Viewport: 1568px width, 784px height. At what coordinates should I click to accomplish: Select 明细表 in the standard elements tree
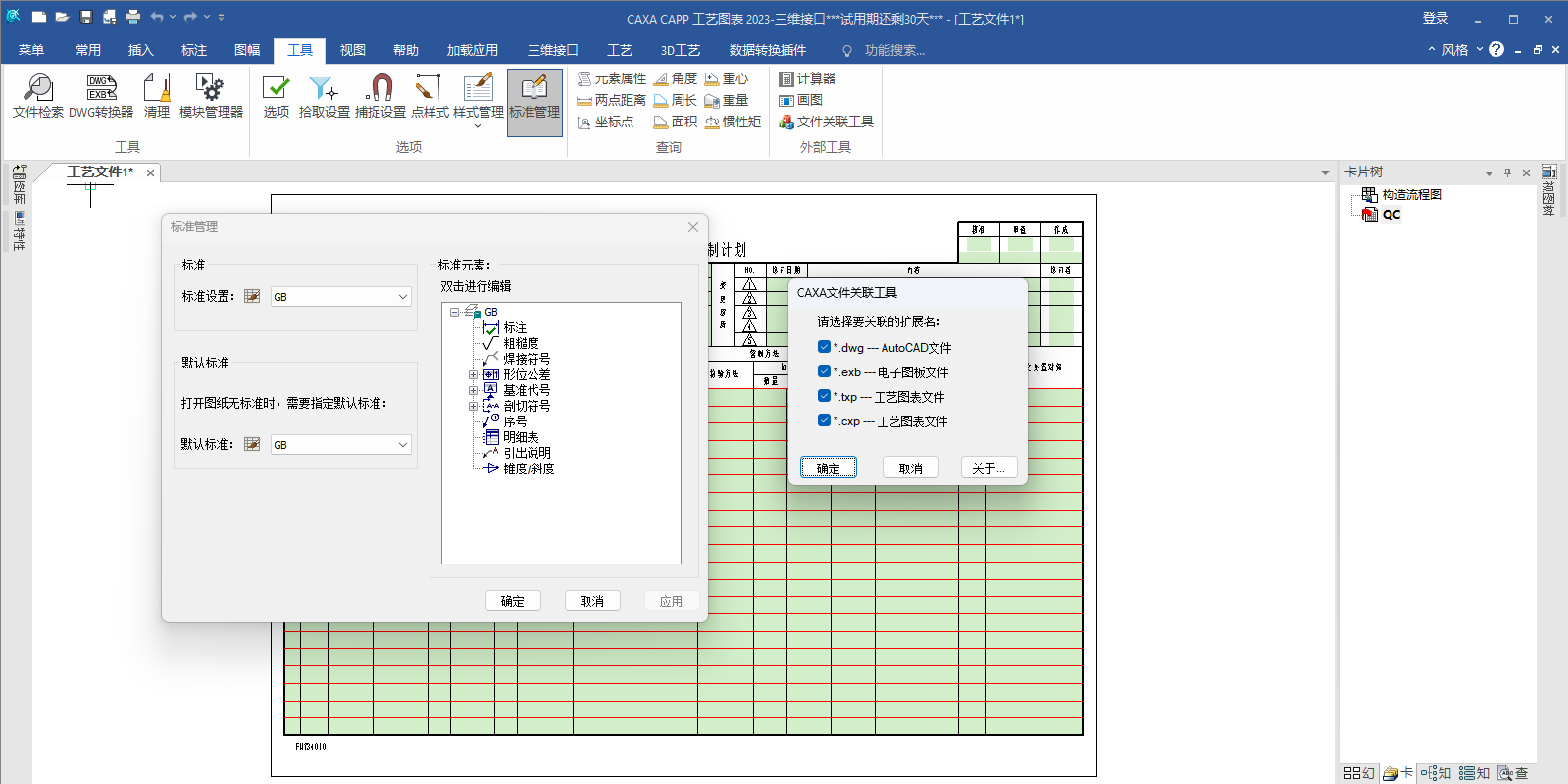(521, 437)
